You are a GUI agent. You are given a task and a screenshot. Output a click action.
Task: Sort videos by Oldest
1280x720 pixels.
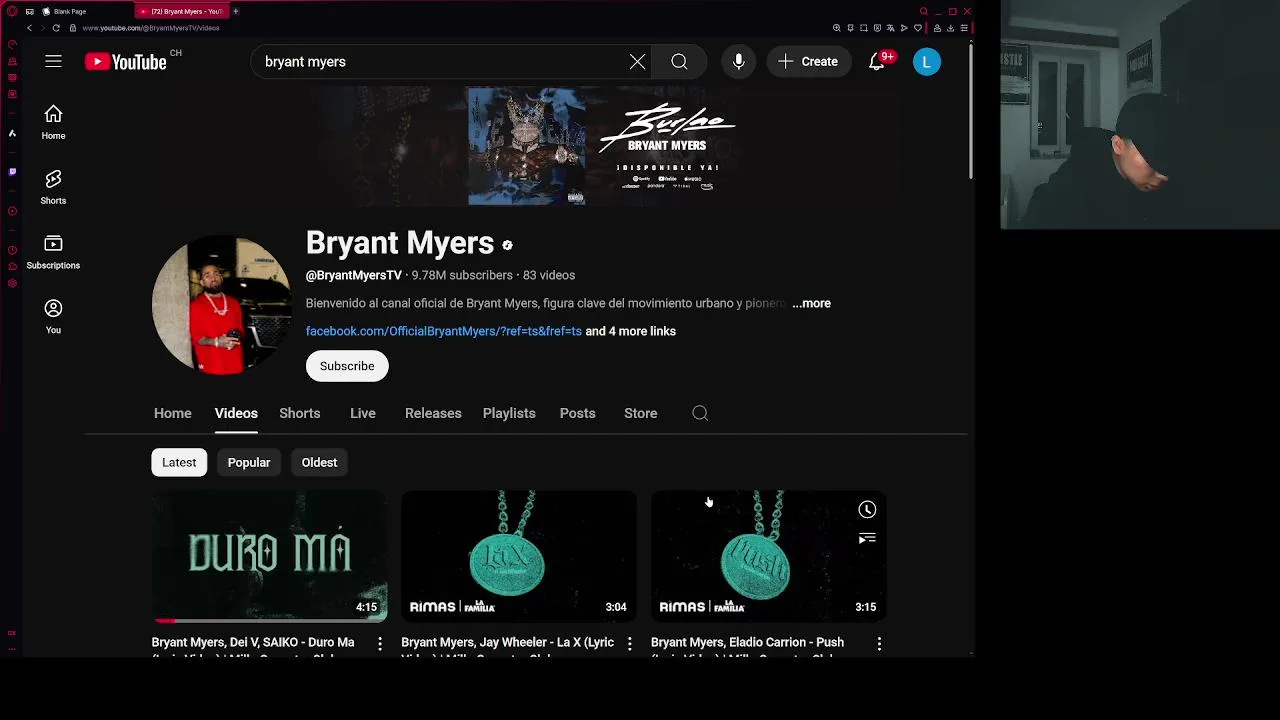click(x=320, y=462)
